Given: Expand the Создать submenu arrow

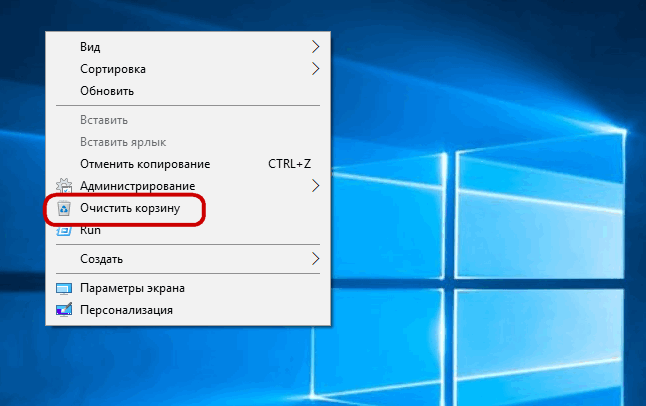Looking at the screenshot, I should [x=315, y=259].
